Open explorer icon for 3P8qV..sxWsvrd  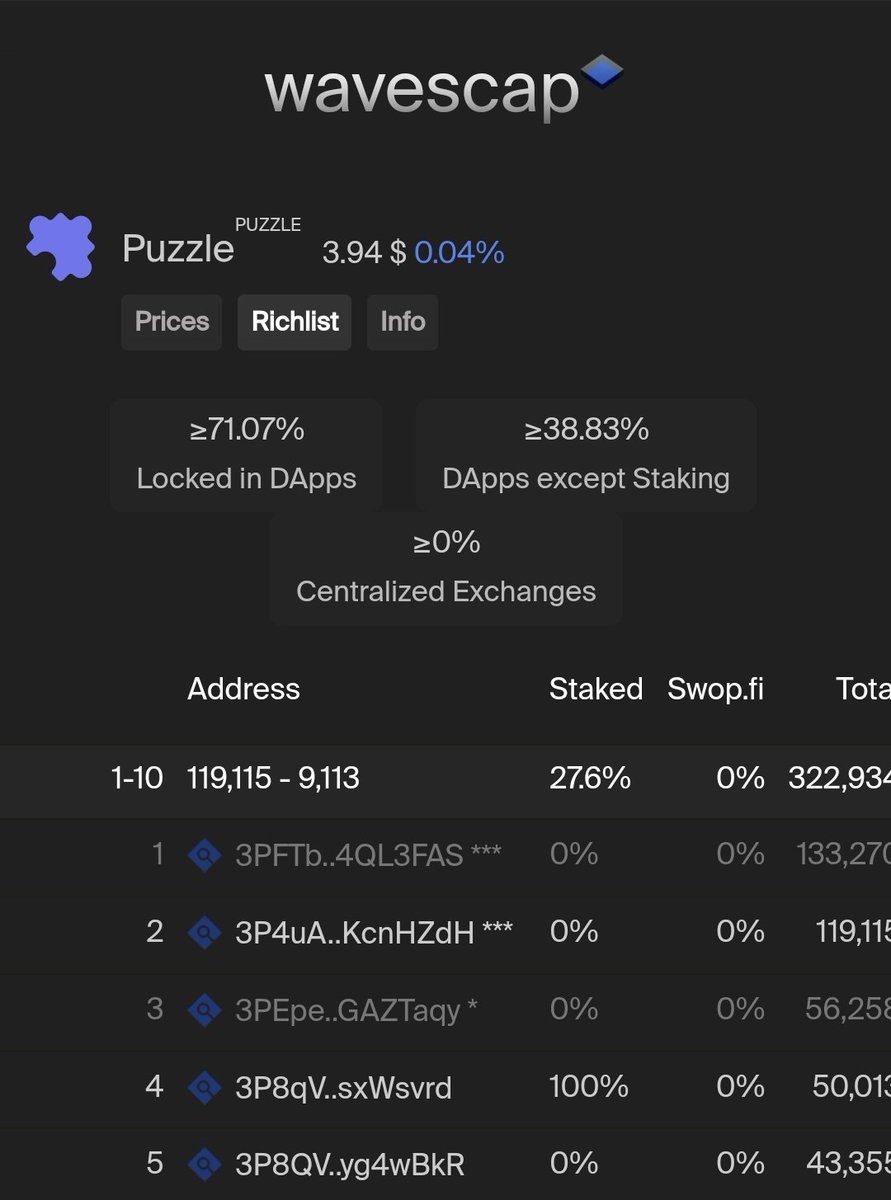coord(205,1086)
